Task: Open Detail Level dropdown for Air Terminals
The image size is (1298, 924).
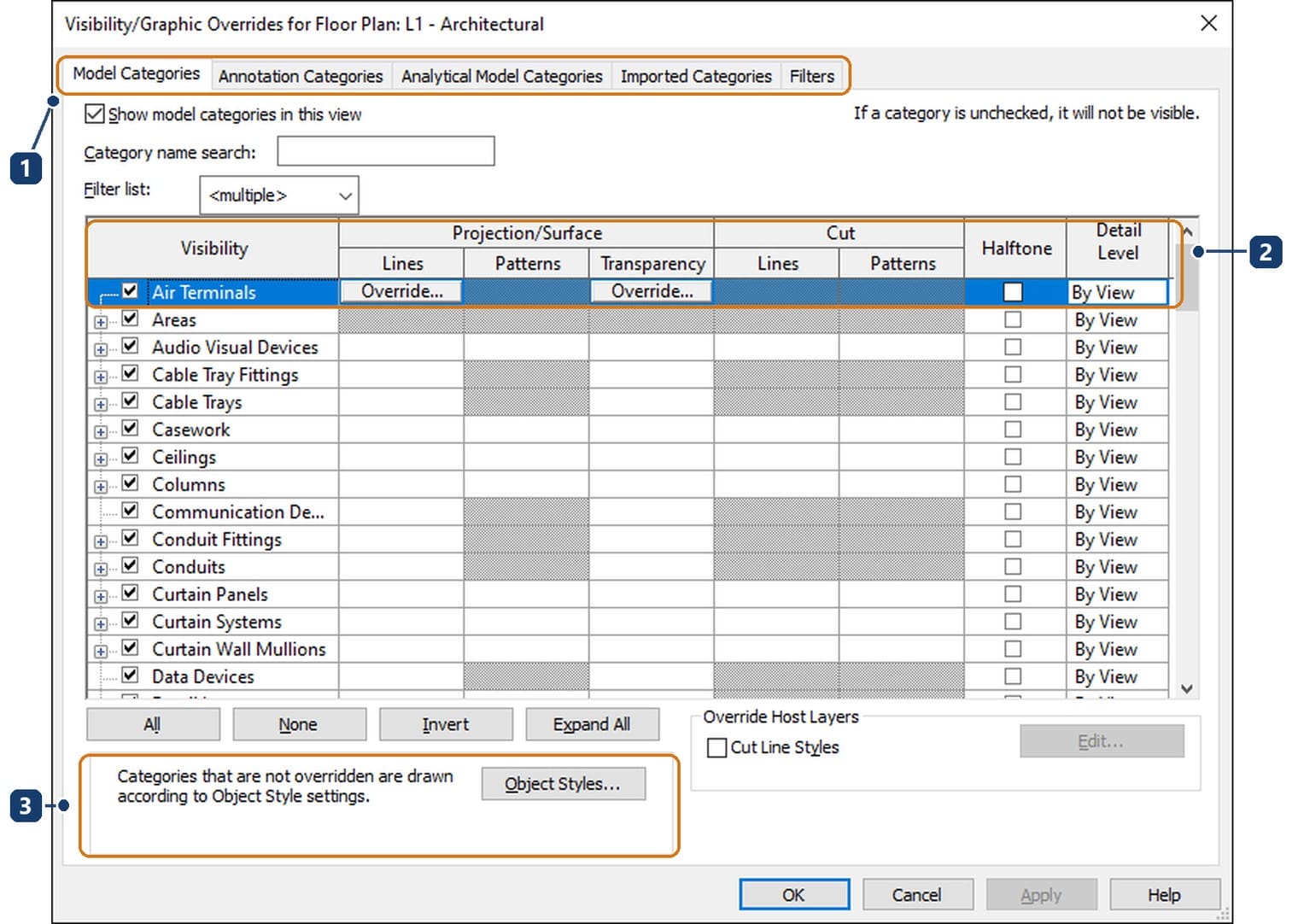Action: 1117,292
